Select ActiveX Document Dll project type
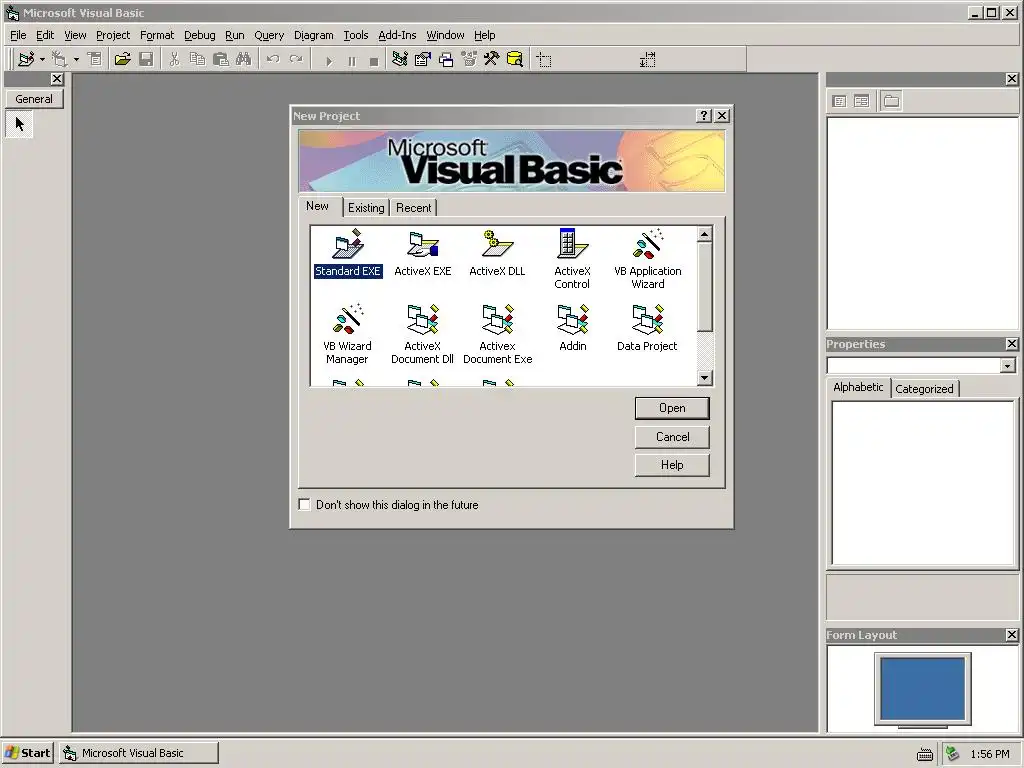The height and width of the screenshot is (768, 1024). [x=423, y=334]
